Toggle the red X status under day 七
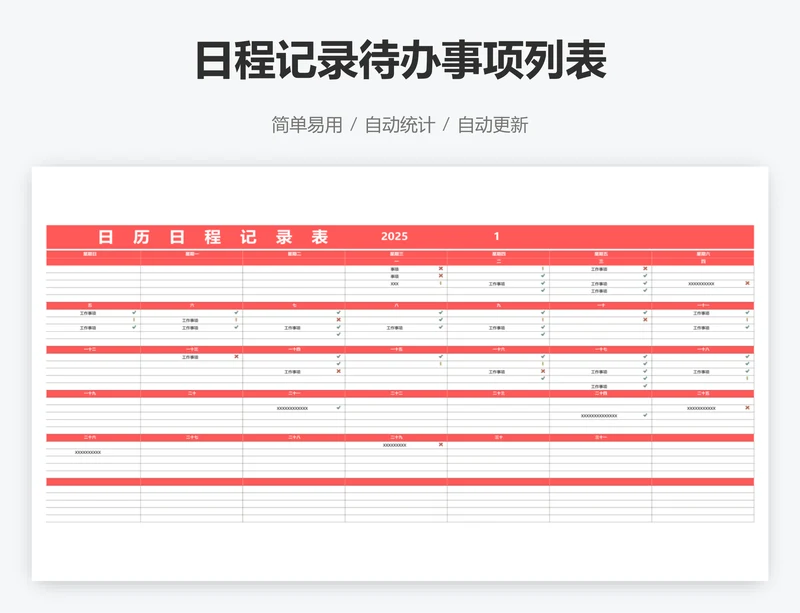This screenshot has width=800, height=613. click(x=339, y=320)
